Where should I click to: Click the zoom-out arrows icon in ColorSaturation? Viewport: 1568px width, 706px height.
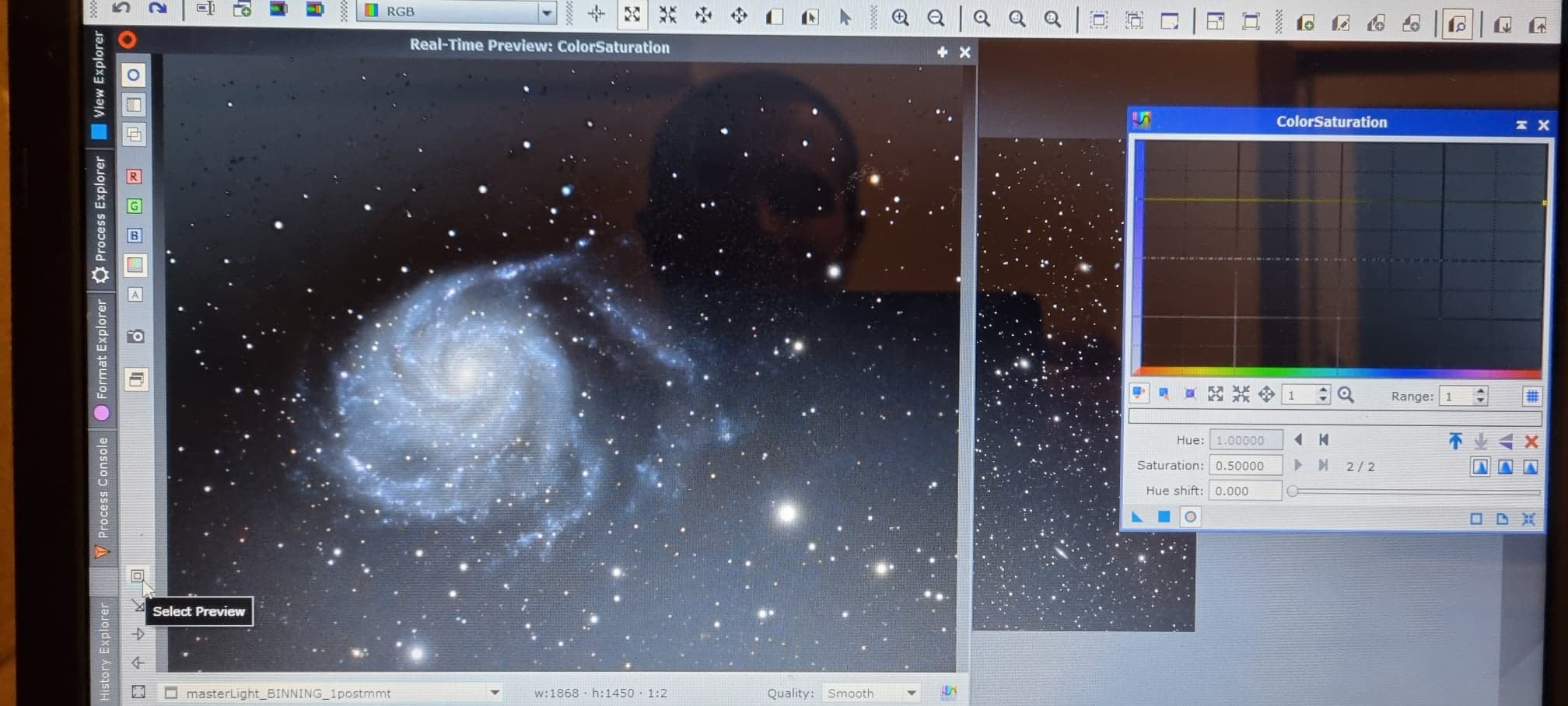pyautogui.click(x=1241, y=394)
